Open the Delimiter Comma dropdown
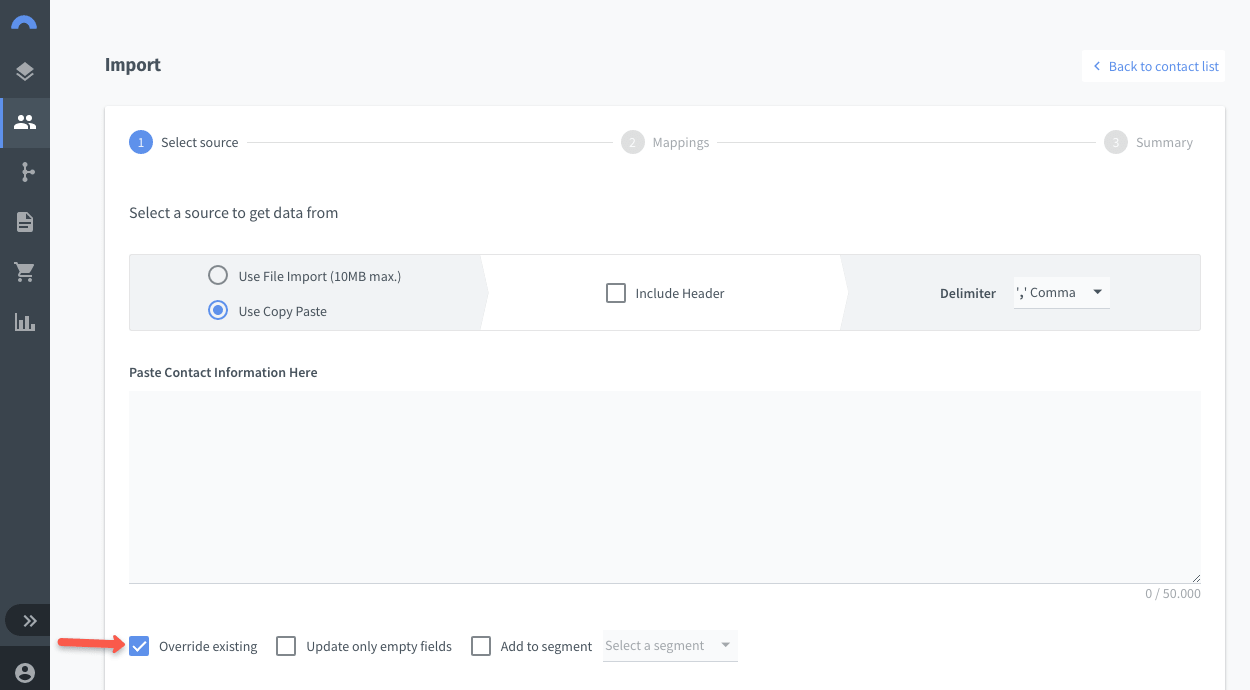 1061,292
